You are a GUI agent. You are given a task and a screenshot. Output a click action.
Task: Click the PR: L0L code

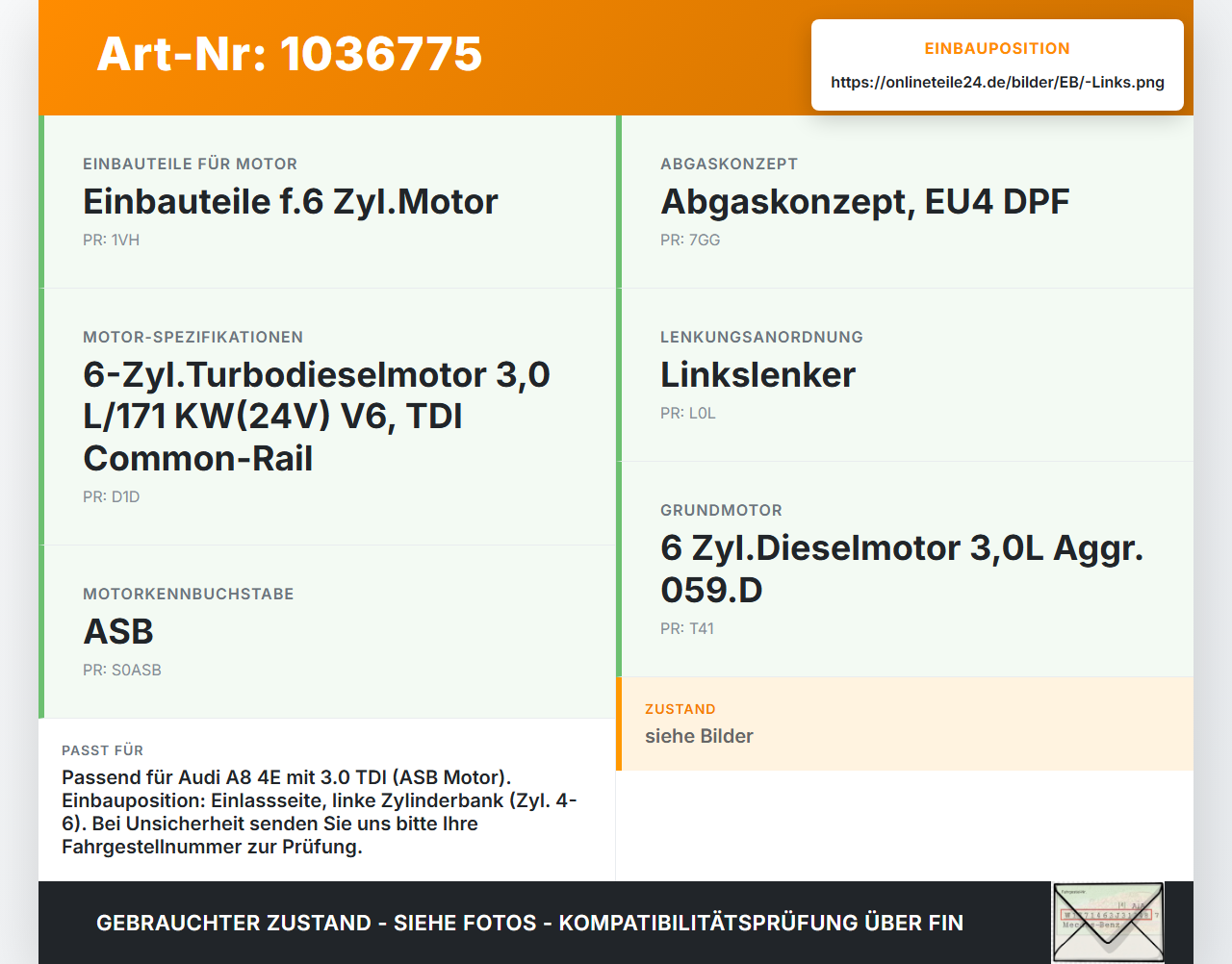click(687, 413)
